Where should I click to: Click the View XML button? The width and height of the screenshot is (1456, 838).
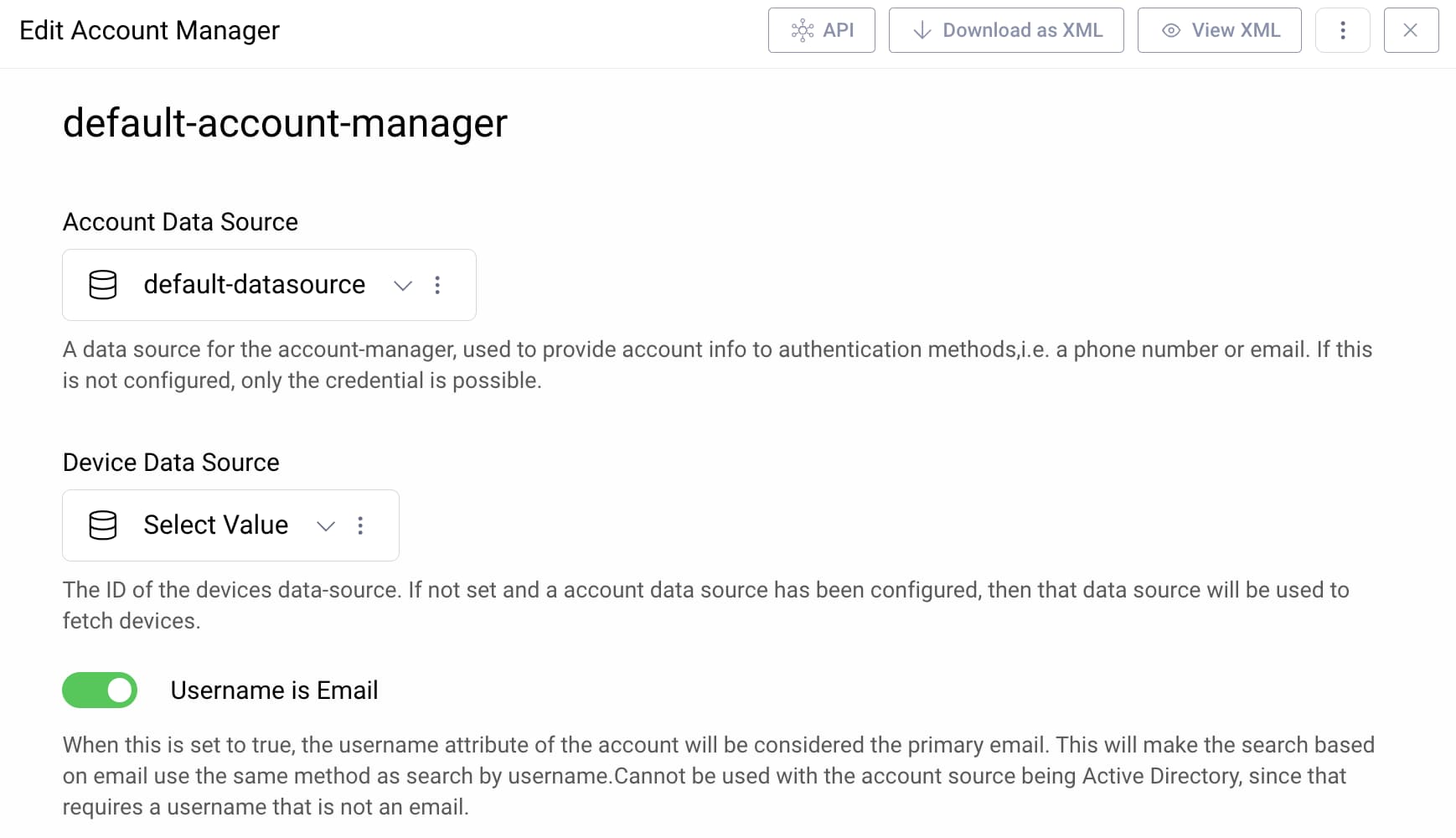[1219, 30]
